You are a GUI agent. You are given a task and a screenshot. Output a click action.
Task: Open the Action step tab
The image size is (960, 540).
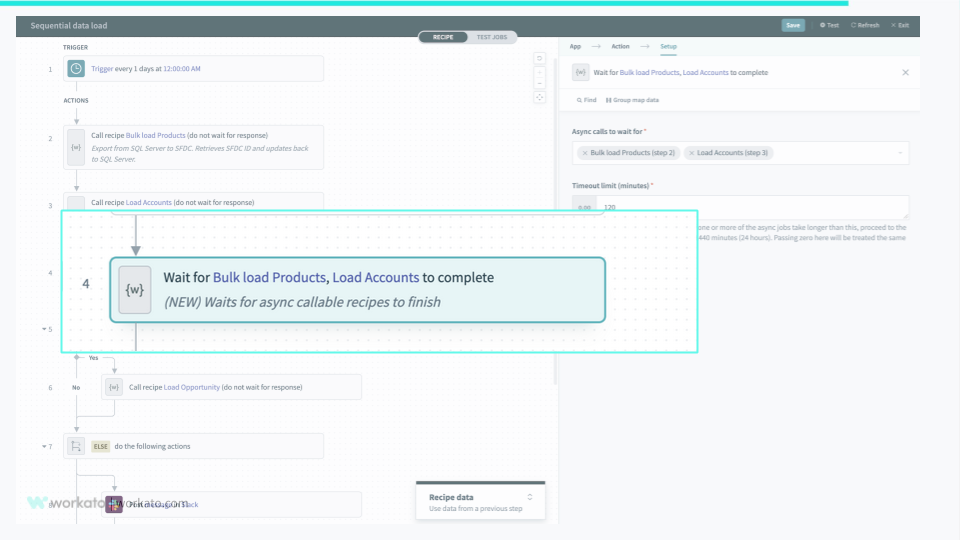[620, 46]
